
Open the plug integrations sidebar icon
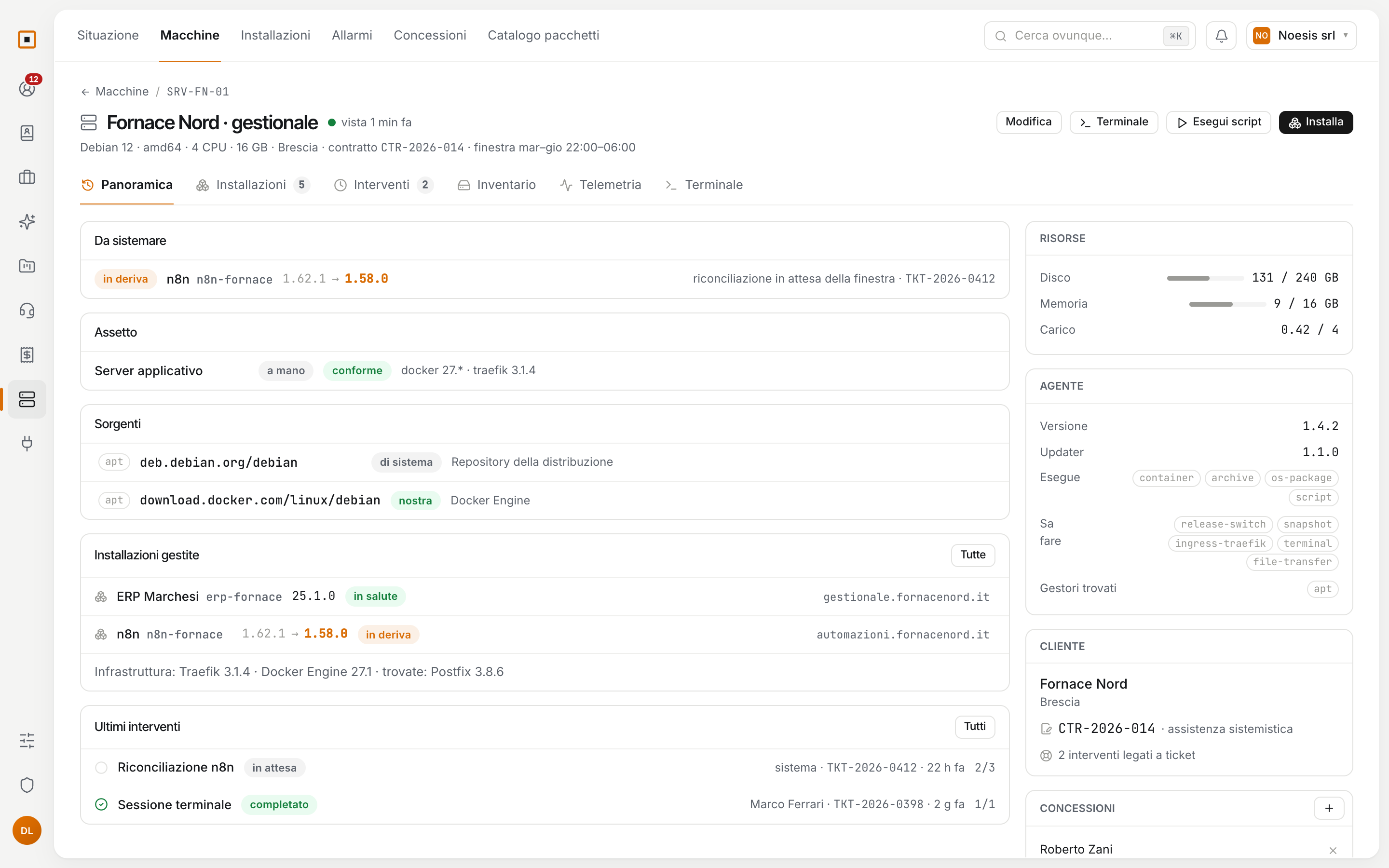(27, 443)
